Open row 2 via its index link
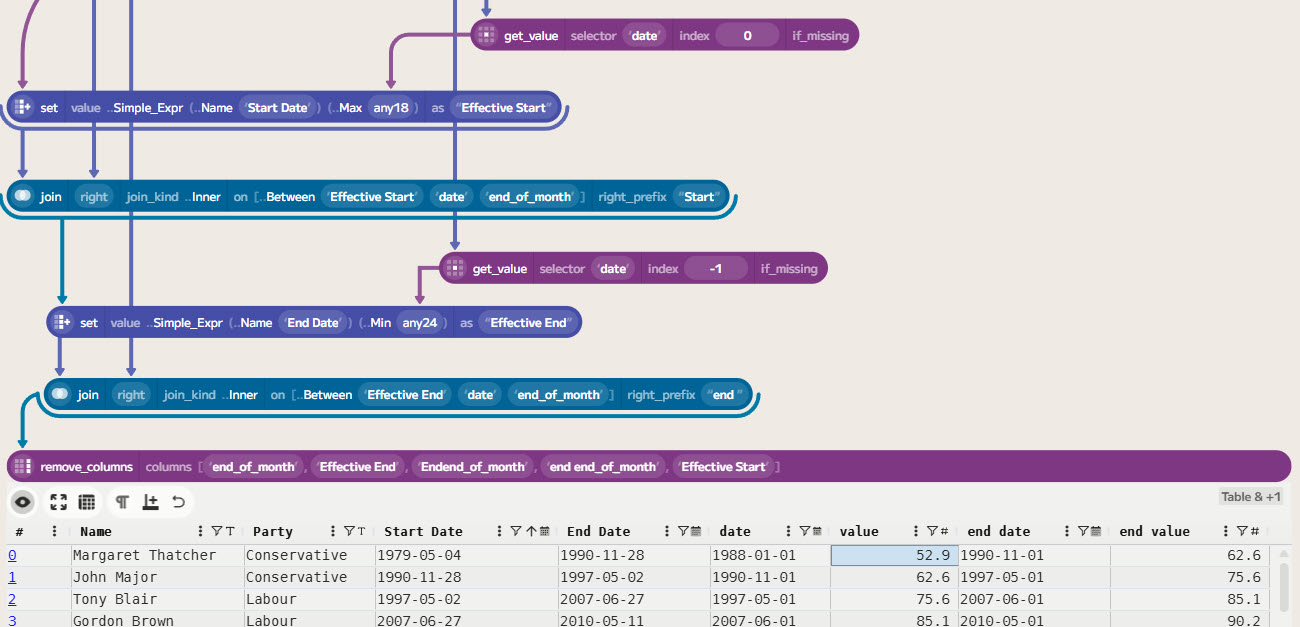This screenshot has width=1300, height=627. [10, 599]
